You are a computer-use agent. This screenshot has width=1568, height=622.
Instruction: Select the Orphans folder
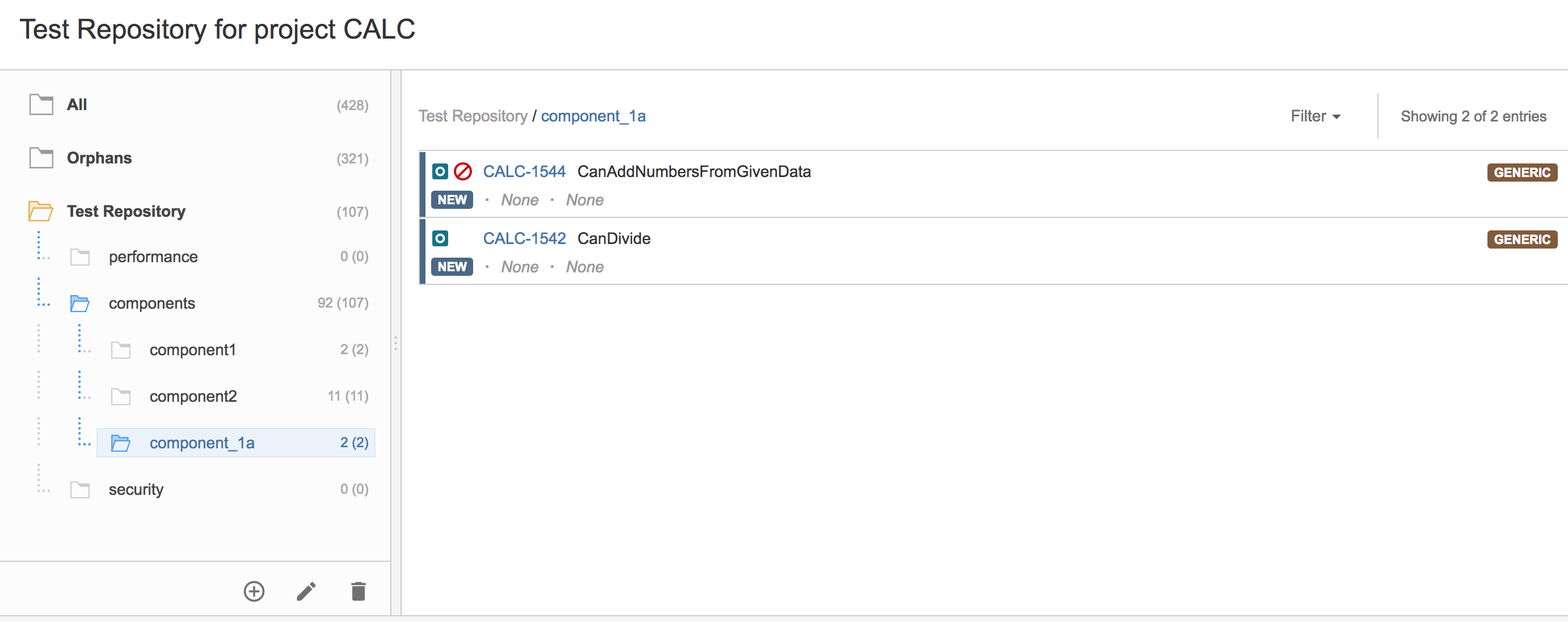(99, 158)
